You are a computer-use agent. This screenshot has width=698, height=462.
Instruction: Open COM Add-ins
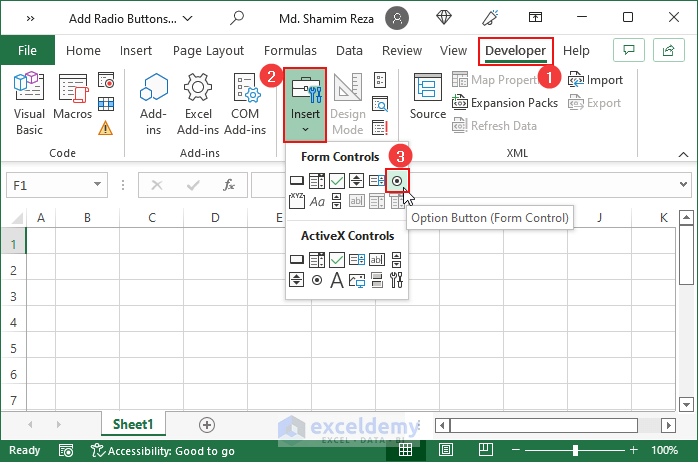245,104
